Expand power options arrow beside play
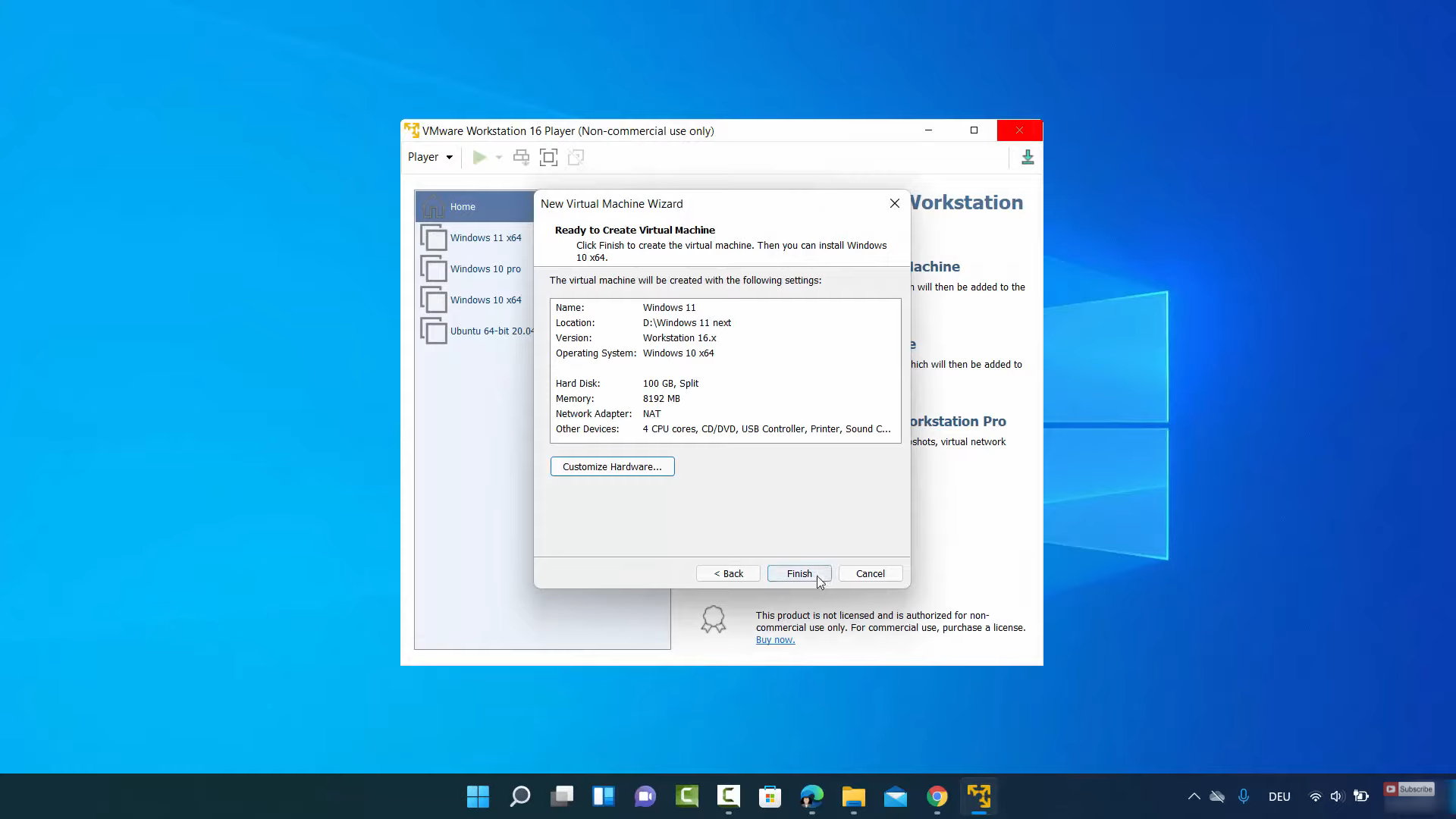Screen dimensions: 1456x819 (x=499, y=157)
